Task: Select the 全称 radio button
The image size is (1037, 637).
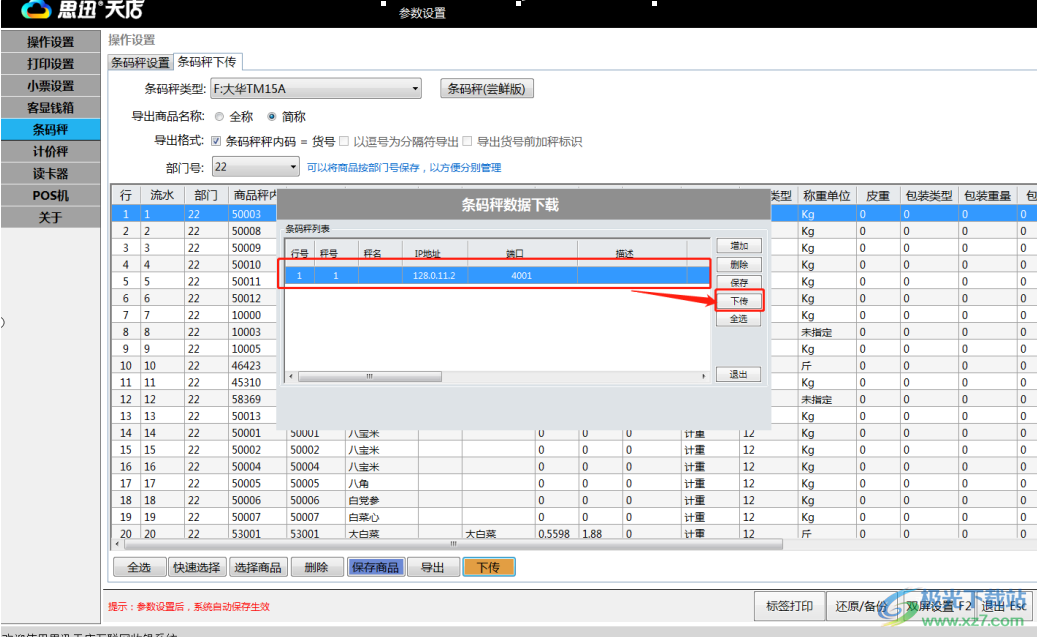Action: coord(220,116)
